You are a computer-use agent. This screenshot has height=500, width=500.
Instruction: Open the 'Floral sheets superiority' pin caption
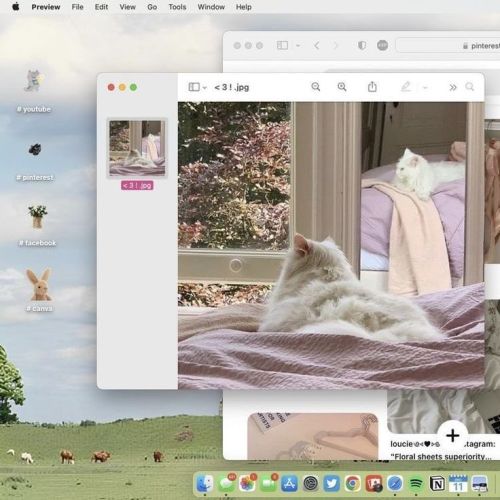[x=442, y=456]
